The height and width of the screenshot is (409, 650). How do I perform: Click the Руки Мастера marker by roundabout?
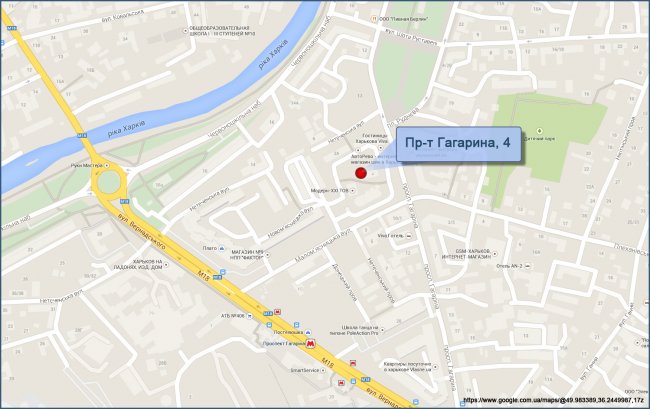click(x=107, y=165)
